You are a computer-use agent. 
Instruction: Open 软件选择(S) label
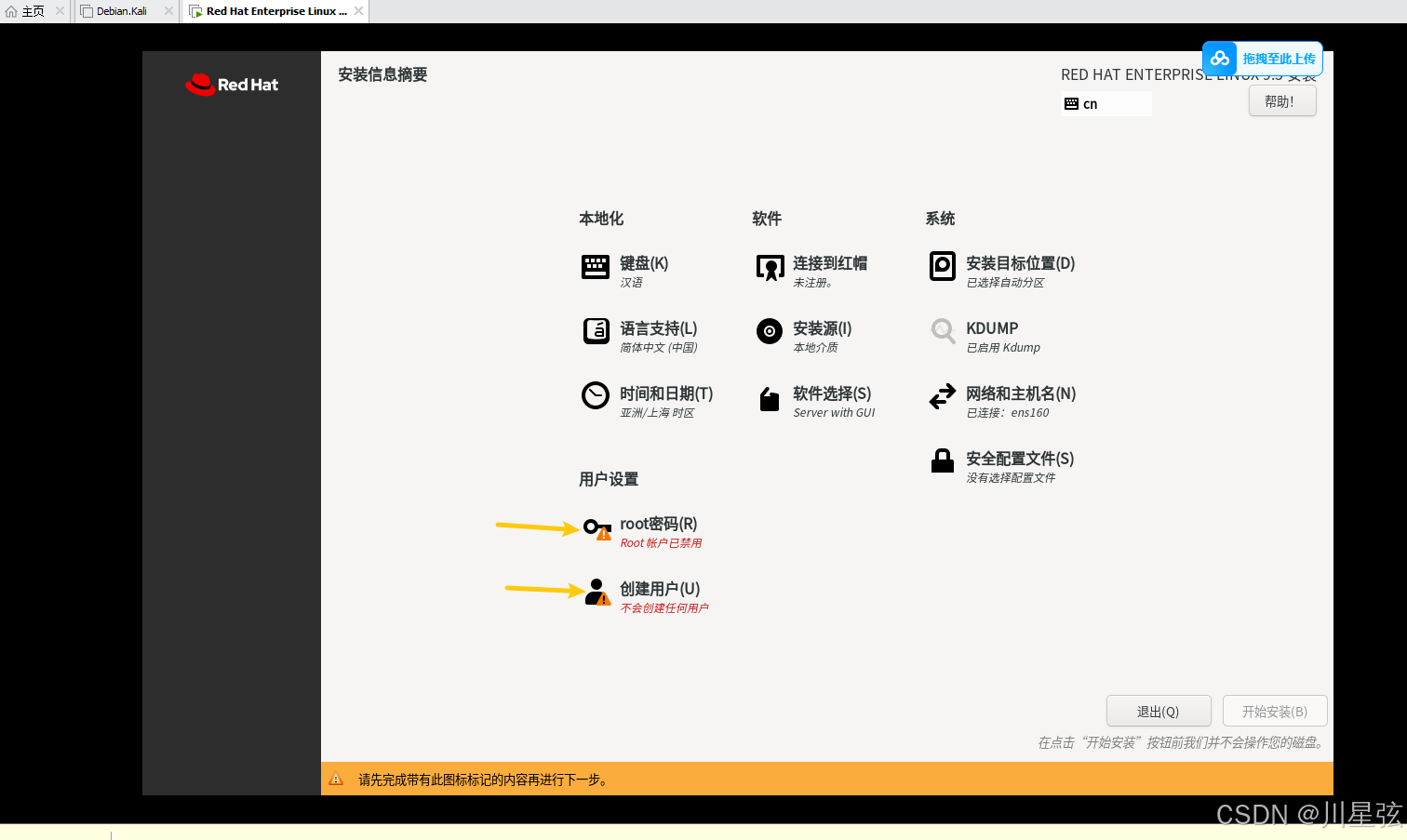[832, 393]
